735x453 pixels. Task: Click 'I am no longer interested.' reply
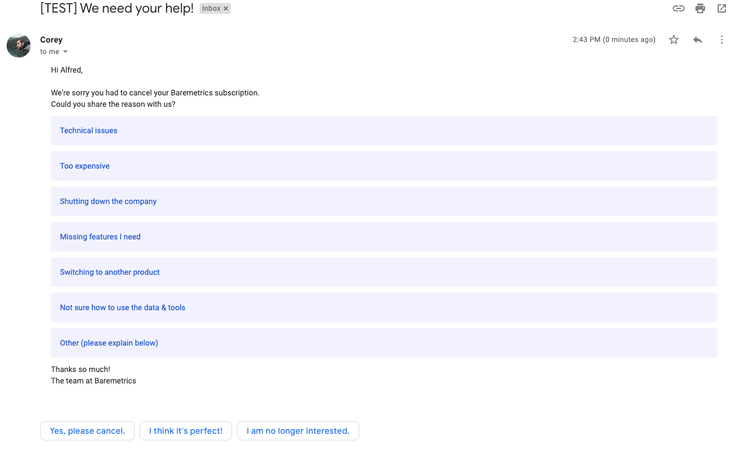click(x=298, y=431)
